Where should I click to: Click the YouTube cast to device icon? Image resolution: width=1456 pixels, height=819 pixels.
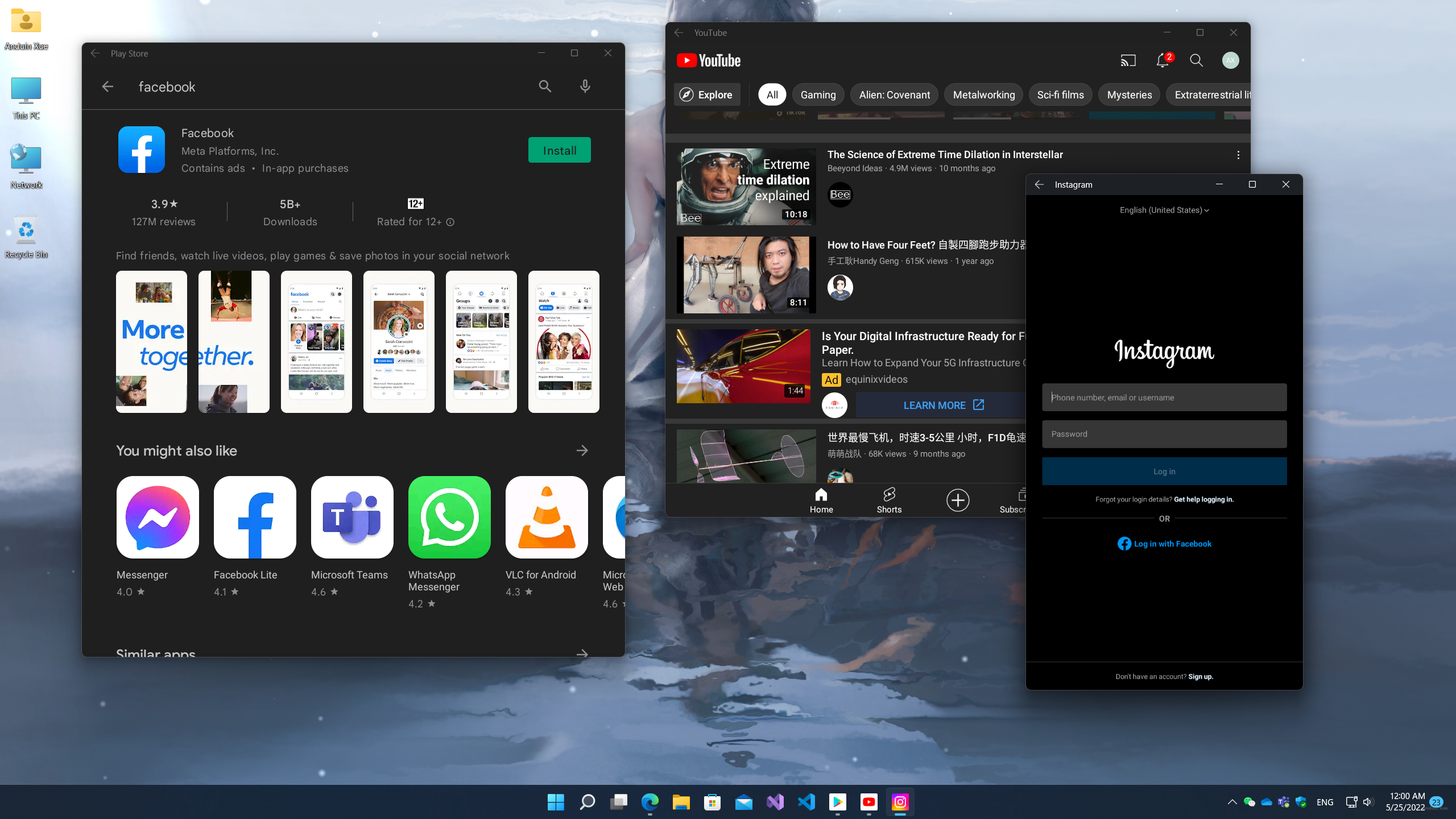pyautogui.click(x=1128, y=60)
